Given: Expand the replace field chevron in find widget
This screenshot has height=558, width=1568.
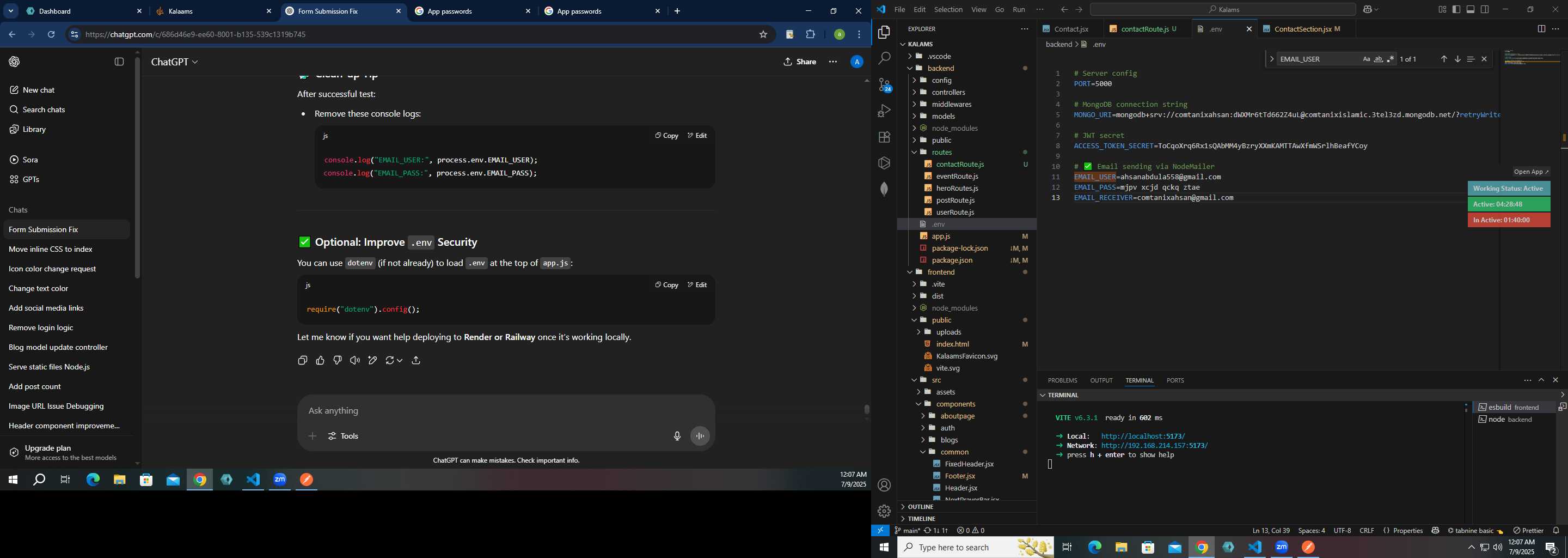Looking at the screenshot, I should 1272,59.
